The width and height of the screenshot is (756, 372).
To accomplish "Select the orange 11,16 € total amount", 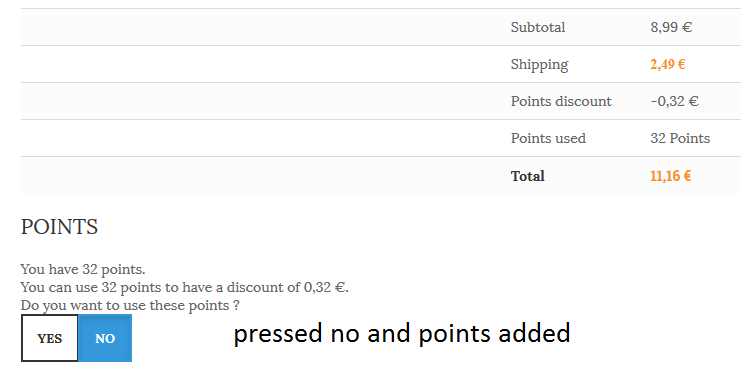I will (670, 176).
